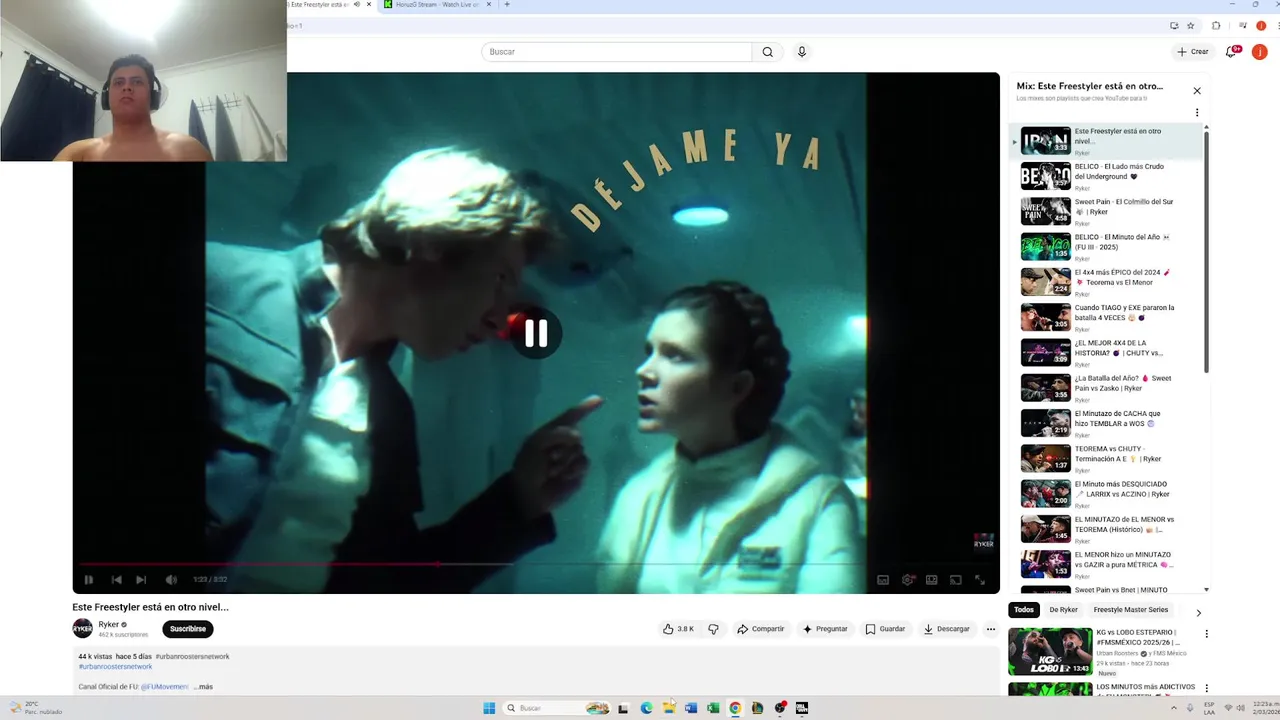Click the Compartir share button
This screenshot has height=720, width=1280.
(x=761, y=629)
